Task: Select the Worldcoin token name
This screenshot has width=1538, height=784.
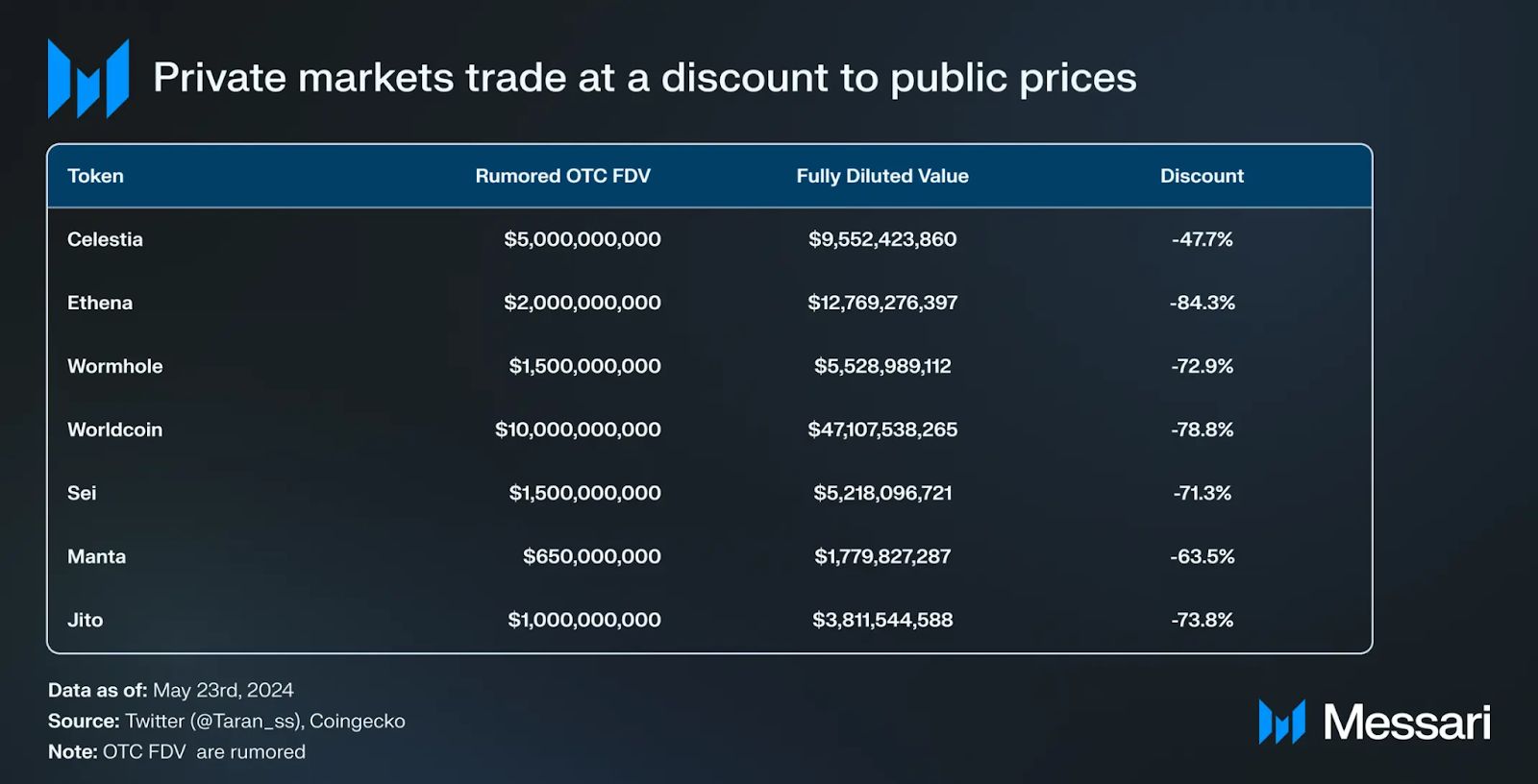Action: pos(114,429)
